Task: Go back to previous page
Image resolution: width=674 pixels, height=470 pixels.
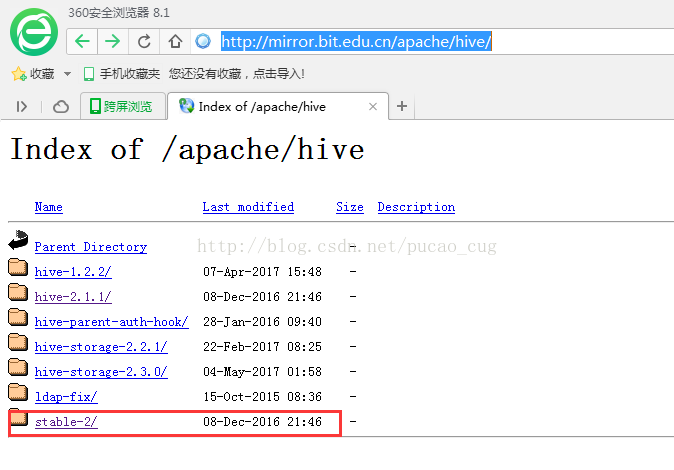Action: point(82,42)
